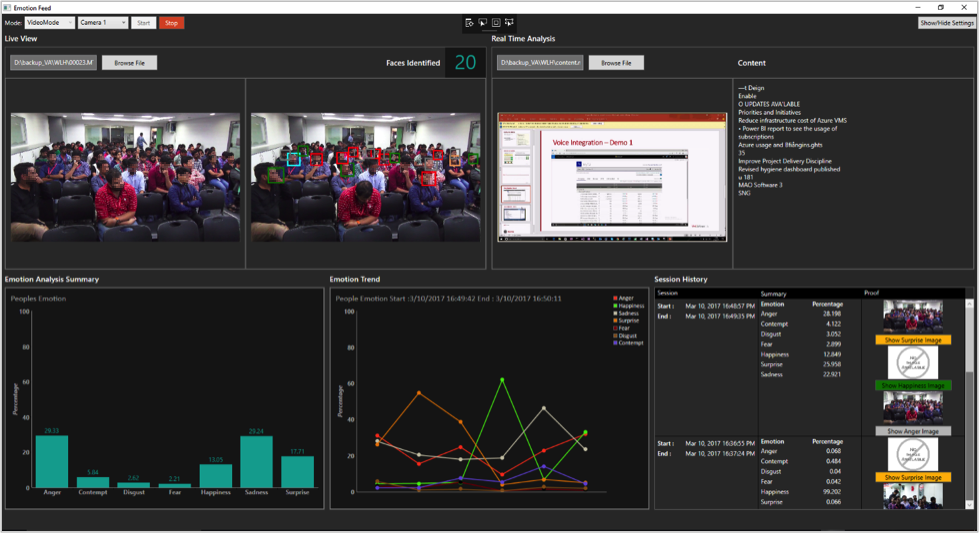
Task: Click the Happiness bar labeled 13.05
Action: coord(215,476)
